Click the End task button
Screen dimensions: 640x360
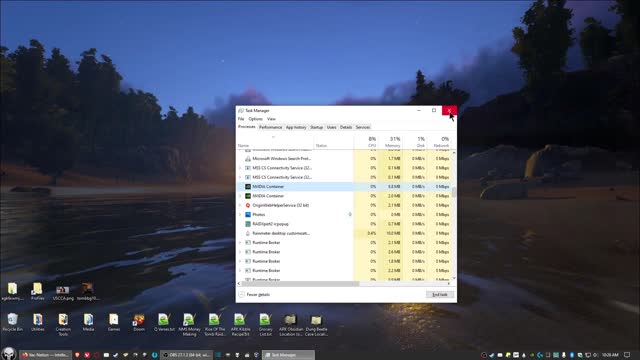(x=440, y=295)
